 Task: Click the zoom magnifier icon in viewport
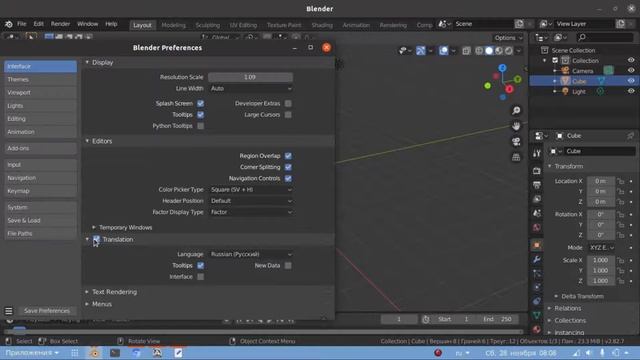coord(516,111)
